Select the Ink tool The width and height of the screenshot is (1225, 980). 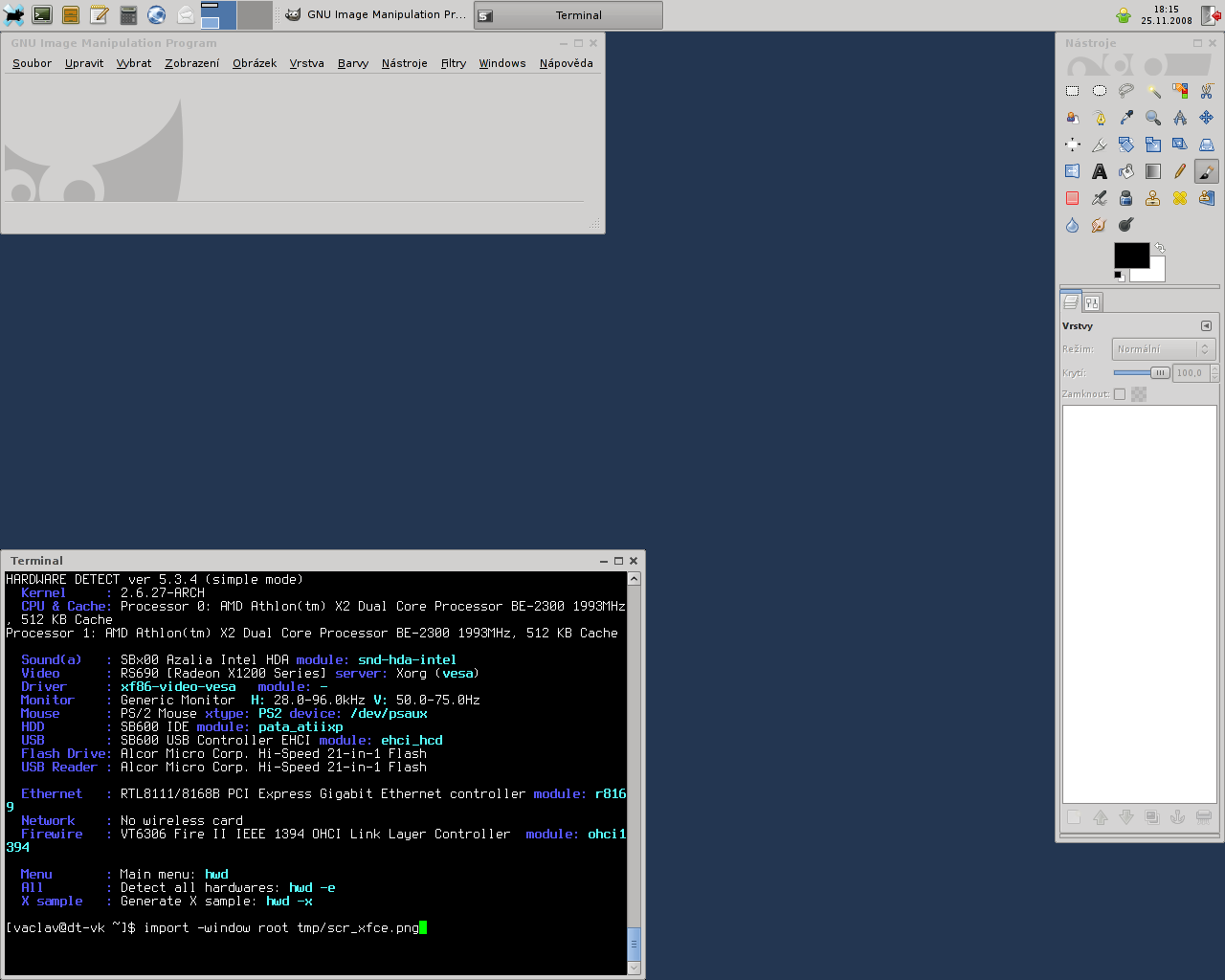[1126, 198]
